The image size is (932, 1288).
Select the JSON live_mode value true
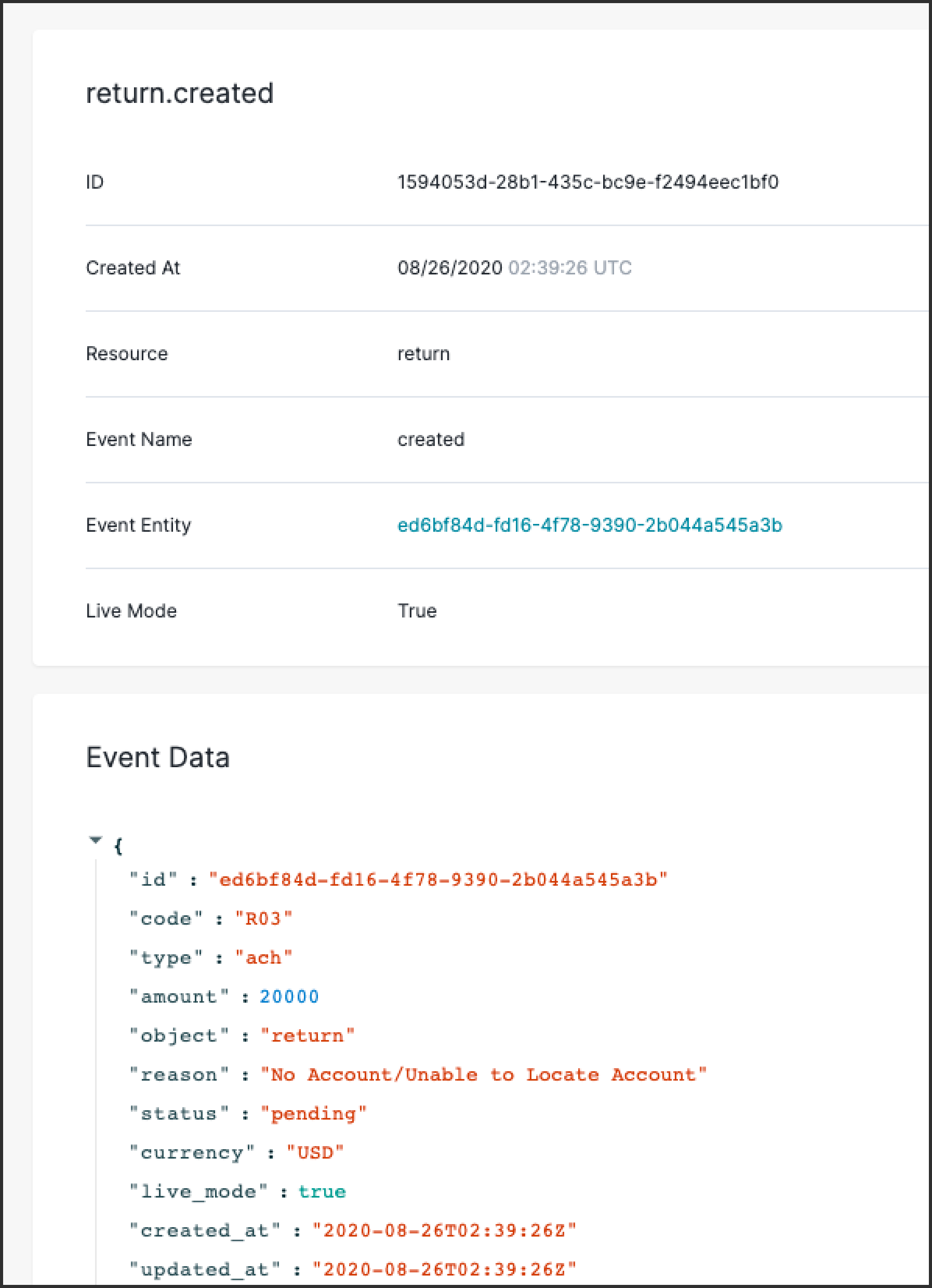point(322,1191)
